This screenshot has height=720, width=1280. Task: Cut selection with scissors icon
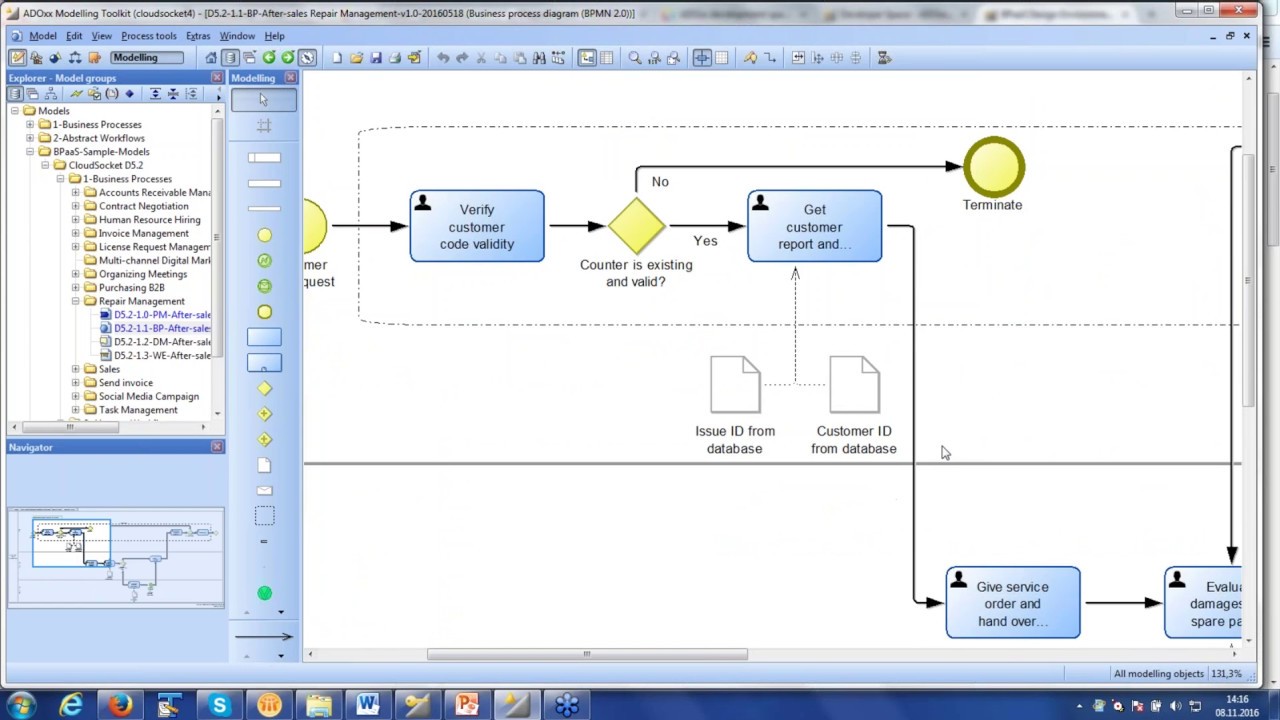[x=481, y=58]
